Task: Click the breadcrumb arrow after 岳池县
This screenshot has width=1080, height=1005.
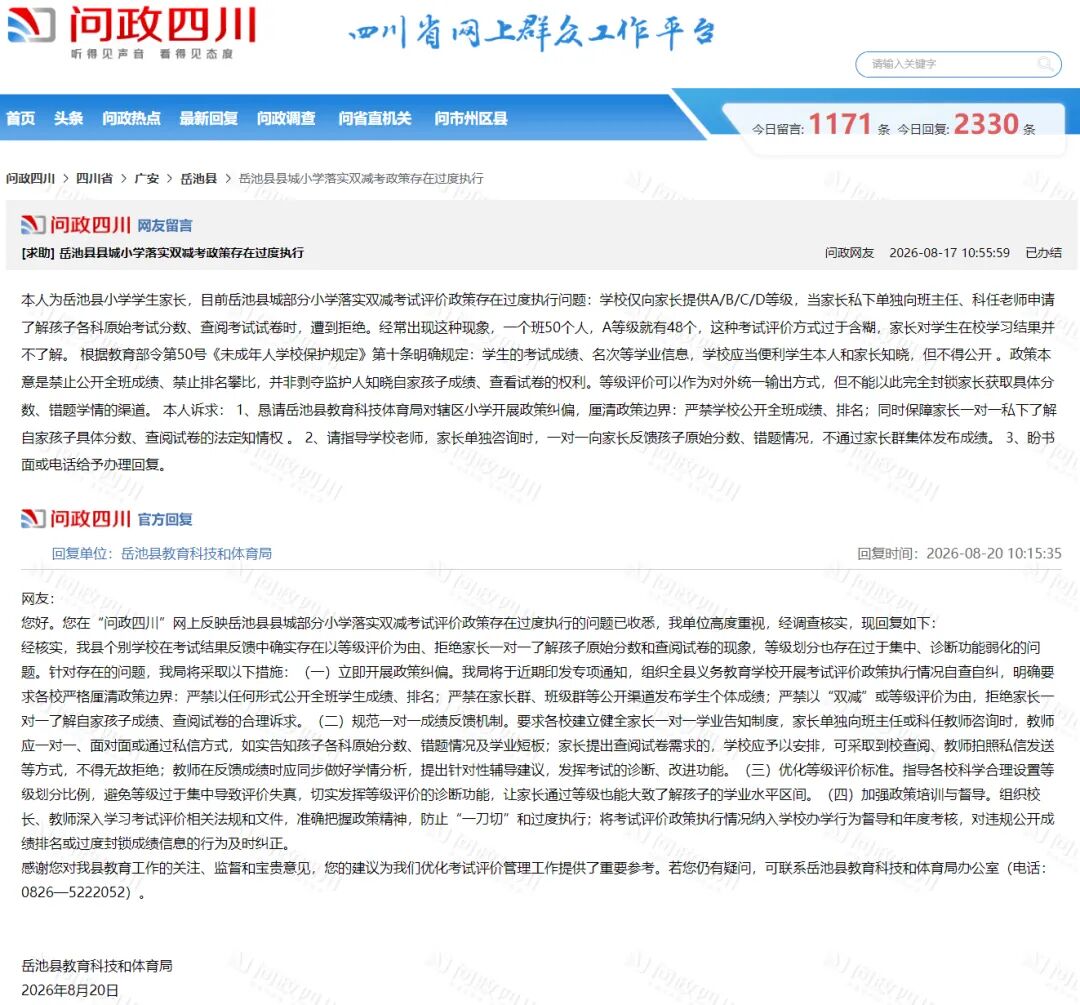Action: (x=227, y=178)
